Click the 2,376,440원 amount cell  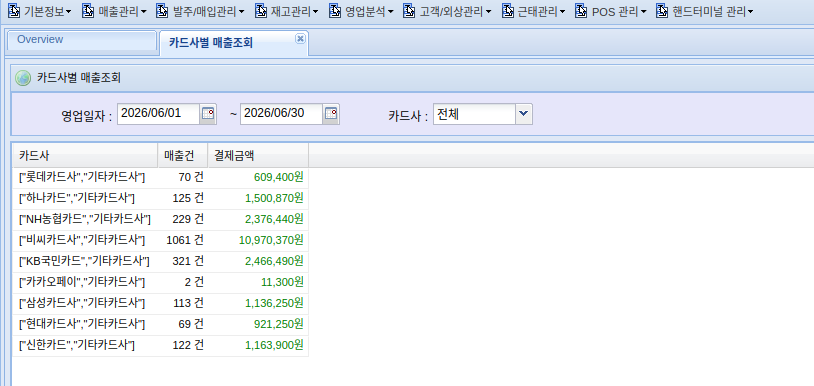(x=258, y=219)
